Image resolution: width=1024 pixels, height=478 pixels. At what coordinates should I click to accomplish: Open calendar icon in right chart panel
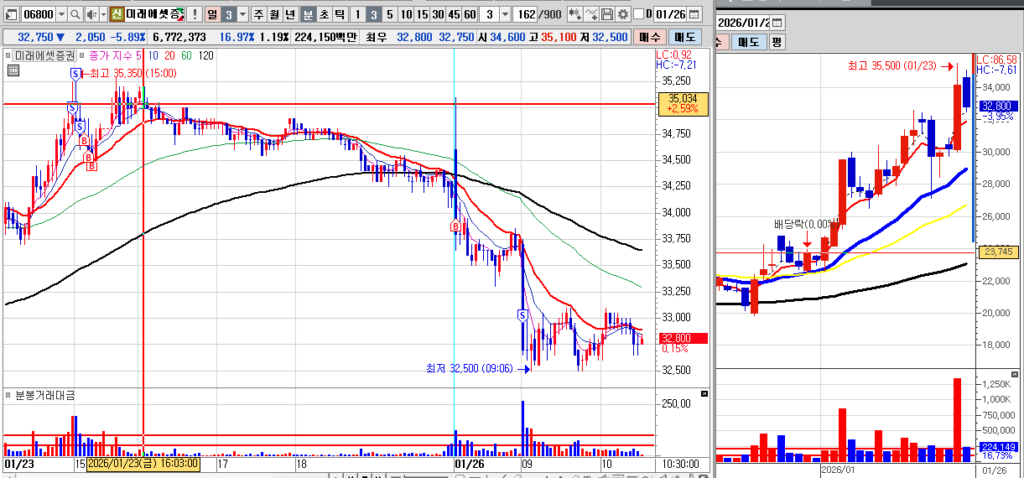tap(778, 22)
